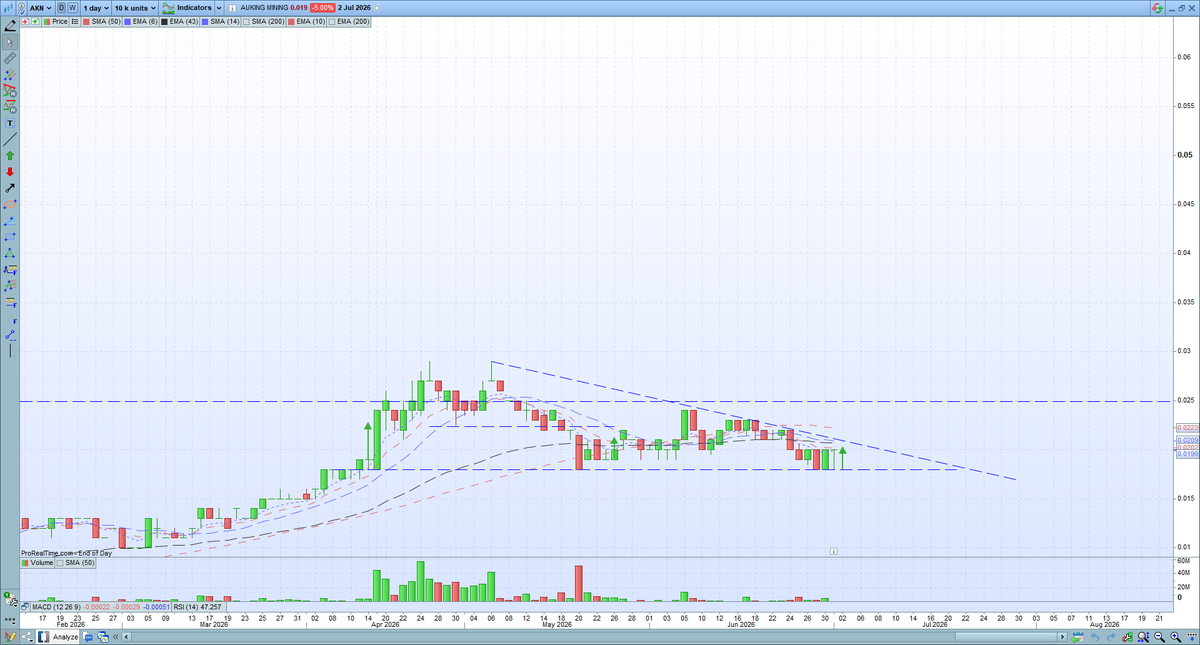The height and width of the screenshot is (645, 1200).
Task: Click the 2 Jul 2026 date text
Action: click(x=354, y=8)
